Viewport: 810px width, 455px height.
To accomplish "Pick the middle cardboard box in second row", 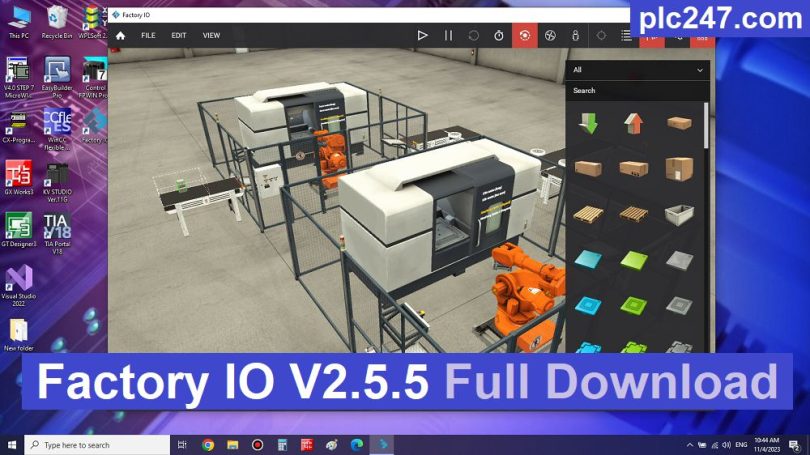I will coord(634,168).
